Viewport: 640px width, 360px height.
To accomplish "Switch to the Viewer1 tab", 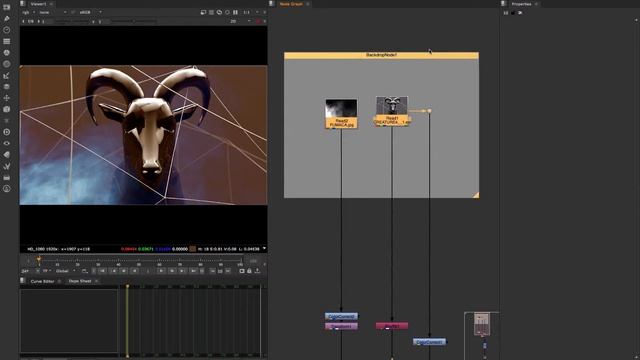I will [x=38, y=4].
